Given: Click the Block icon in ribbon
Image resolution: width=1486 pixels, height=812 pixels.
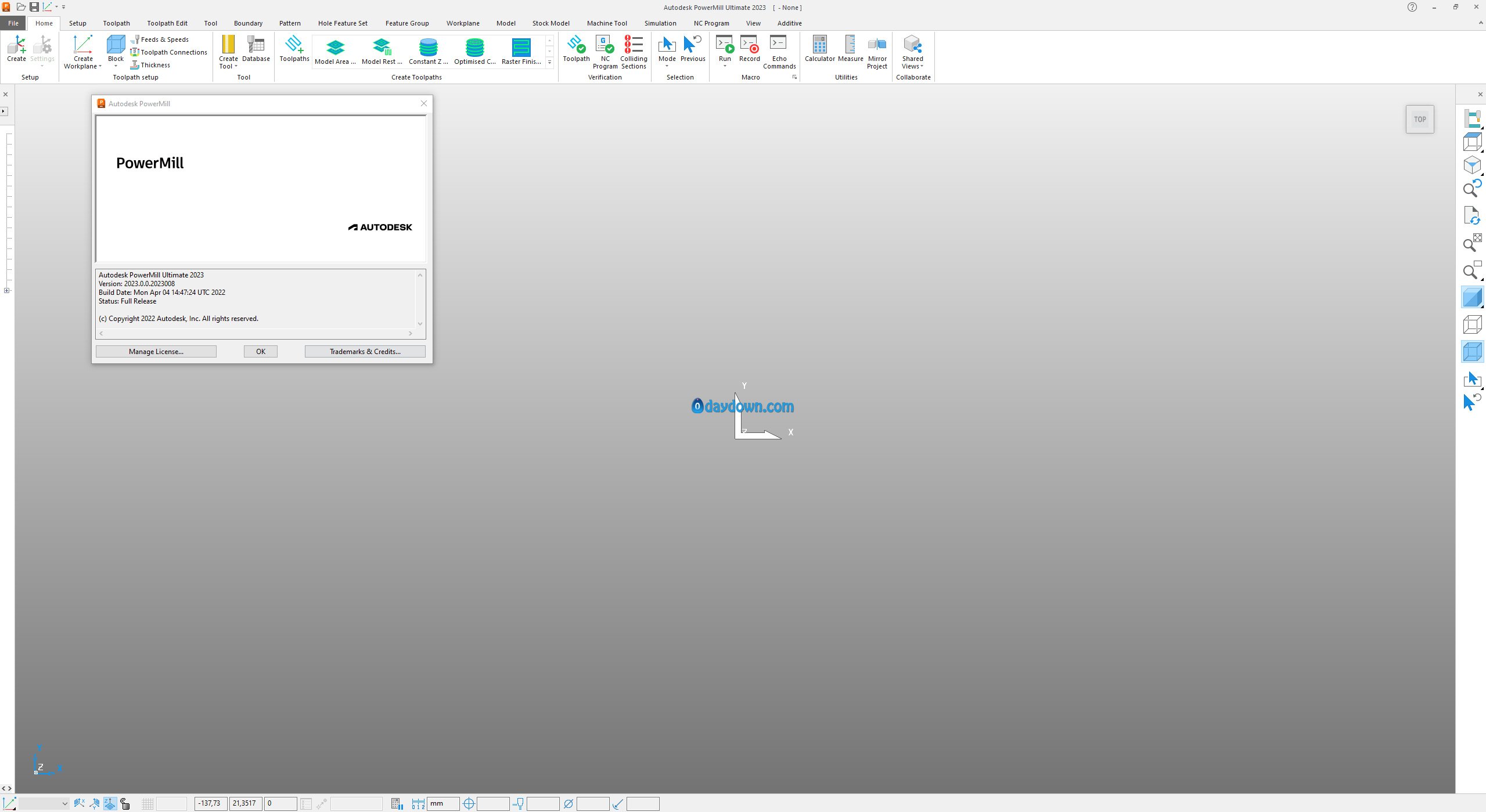Looking at the screenshot, I should click(116, 44).
